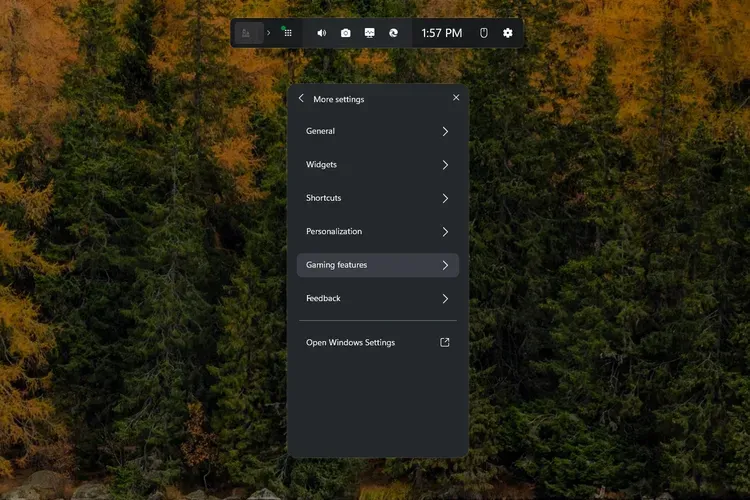Click the mouse click-through icon
Image resolution: width=750 pixels, height=500 pixels.
(x=483, y=33)
